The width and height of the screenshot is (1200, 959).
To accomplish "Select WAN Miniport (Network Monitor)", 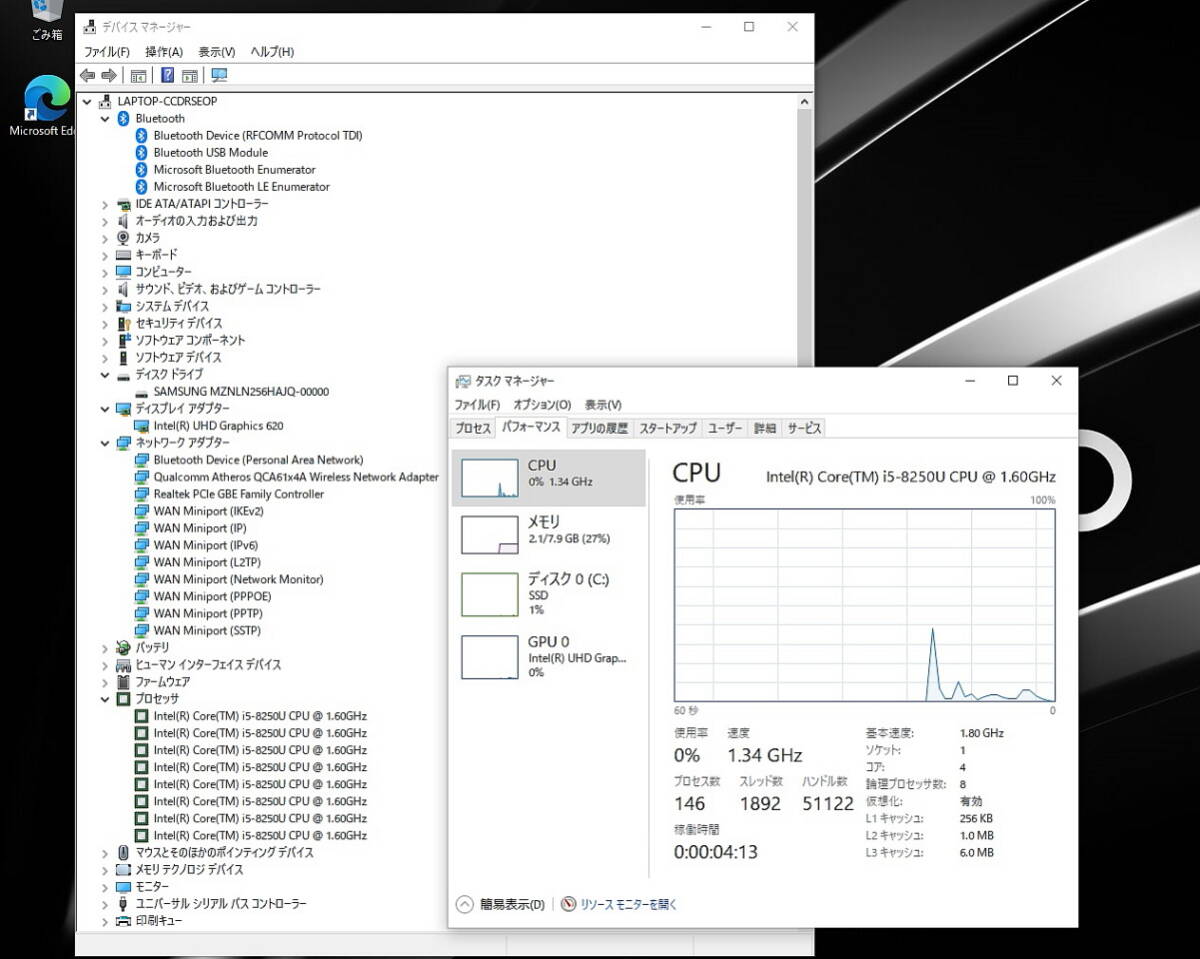I will pos(238,580).
